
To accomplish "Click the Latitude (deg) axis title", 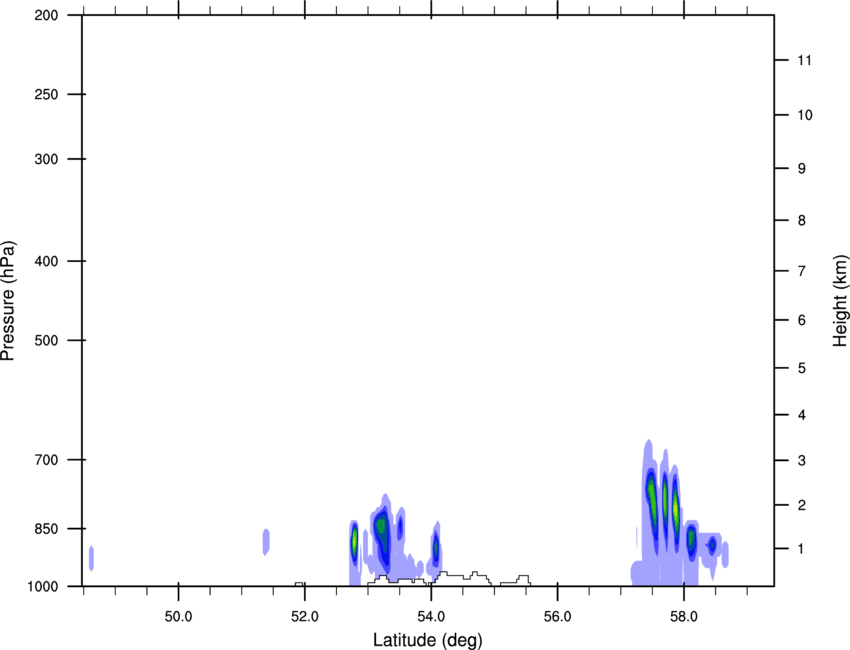I will [427, 640].
